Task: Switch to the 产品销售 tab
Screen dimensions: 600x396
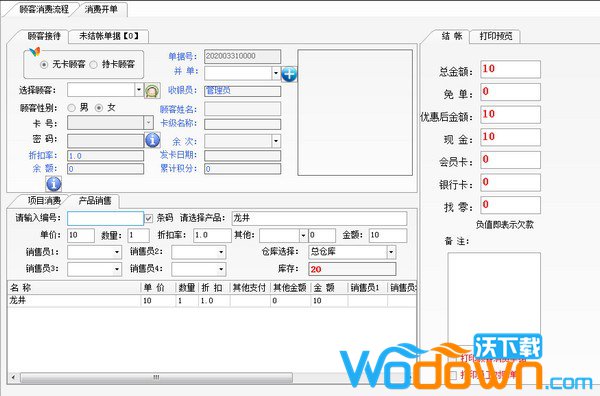Action: (x=95, y=200)
